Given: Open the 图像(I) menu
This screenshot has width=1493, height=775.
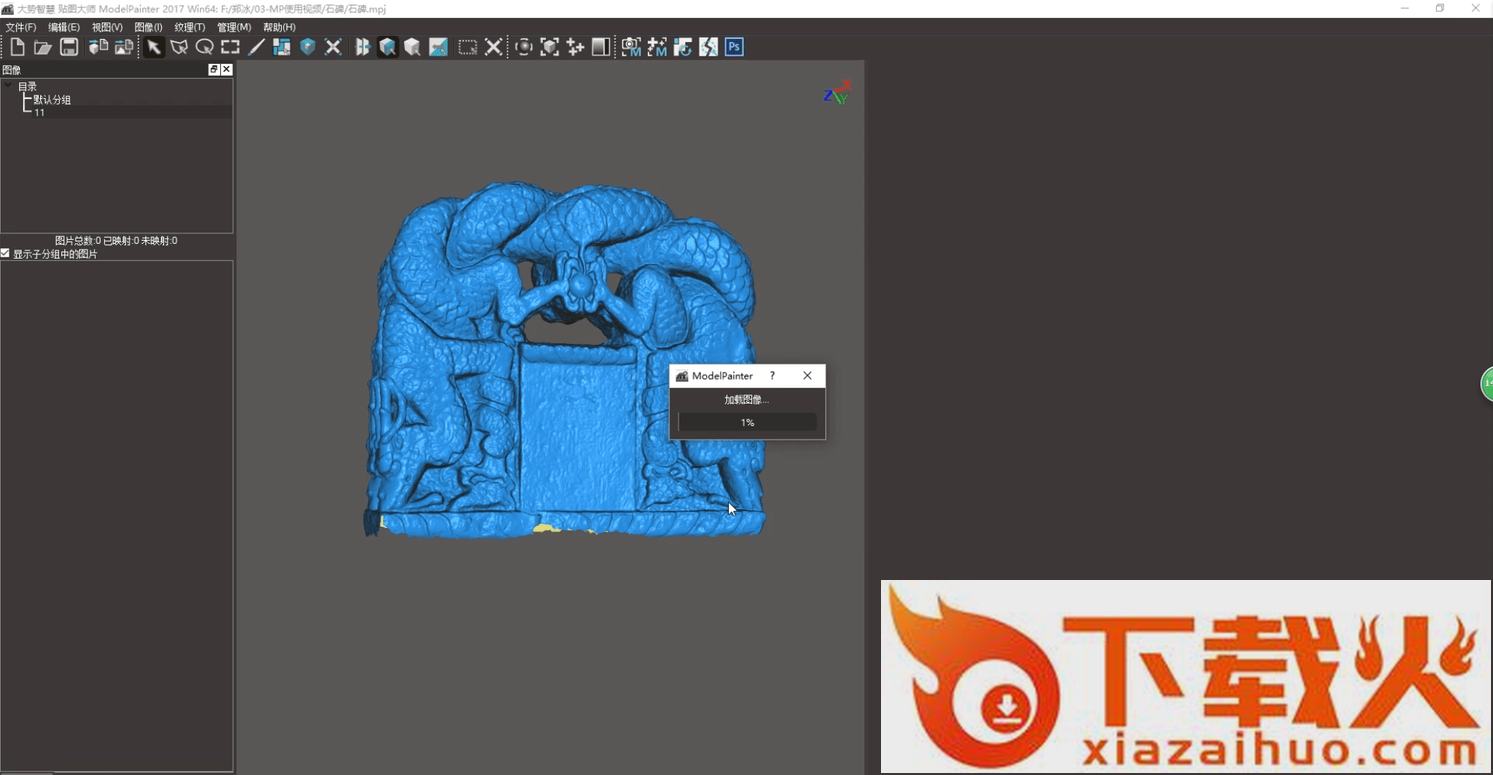Looking at the screenshot, I should click(x=148, y=27).
